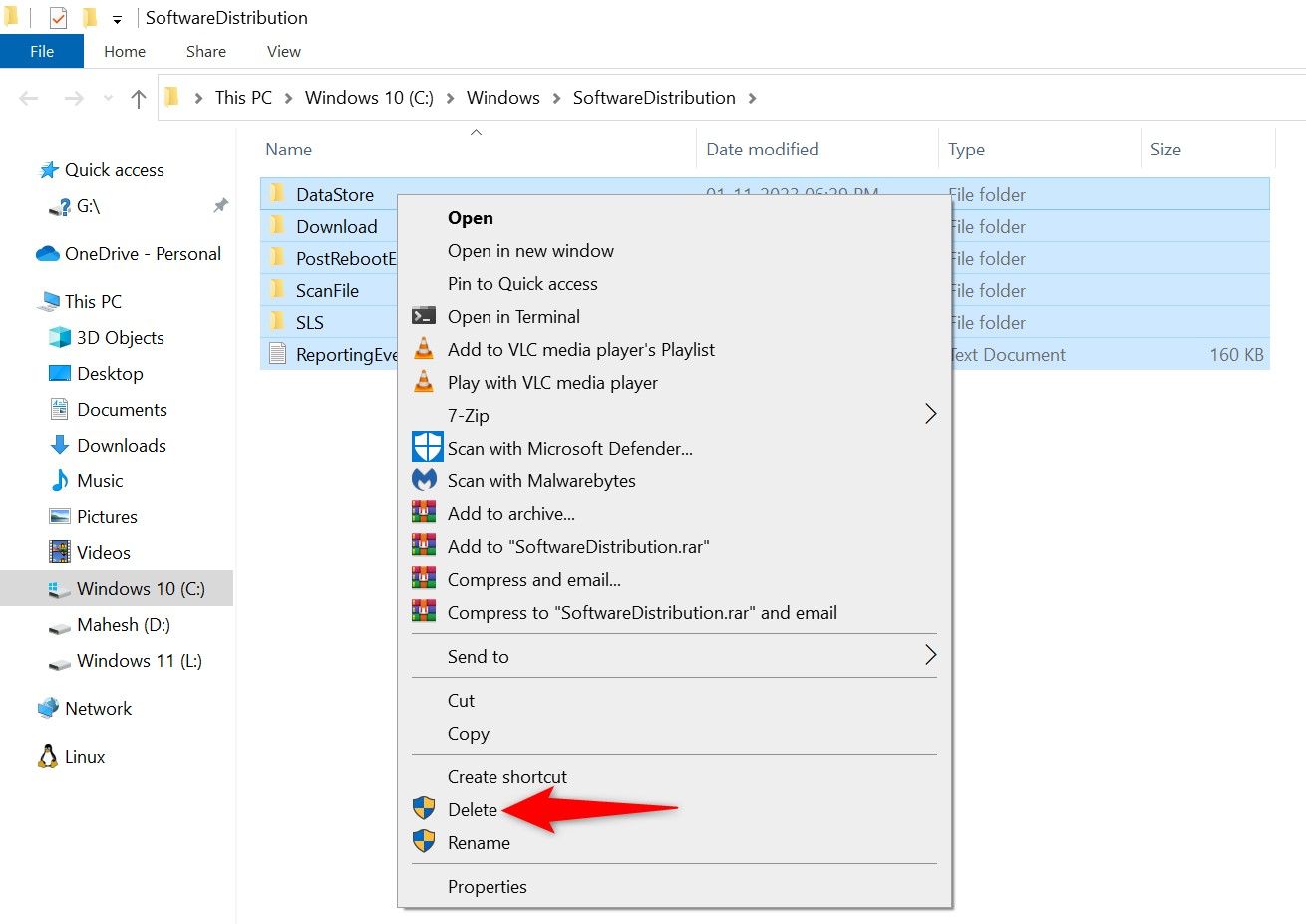This screenshot has height=924, width=1306.
Task: Expand the 7-Zip submenu arrow
Action: 930,414
